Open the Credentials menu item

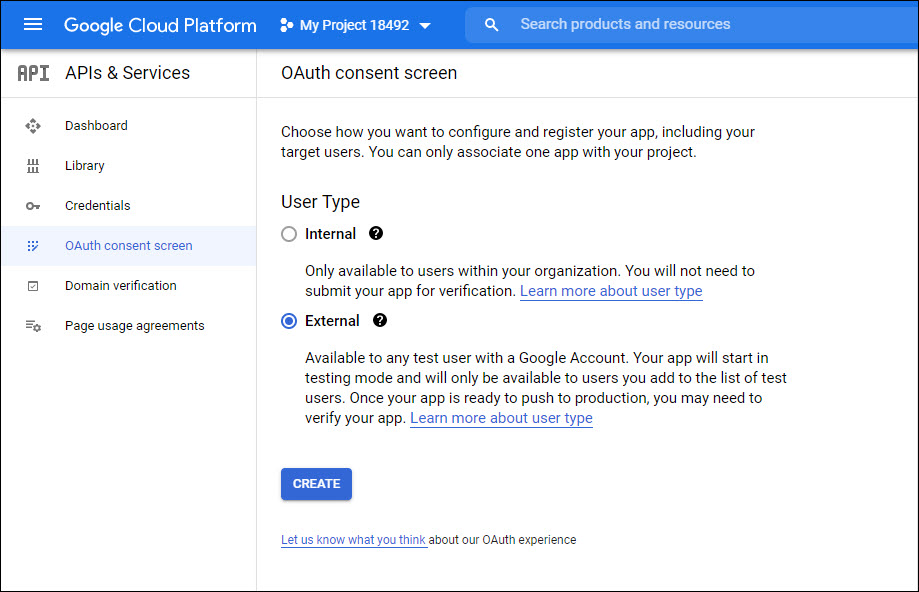[x=98, y=206]
